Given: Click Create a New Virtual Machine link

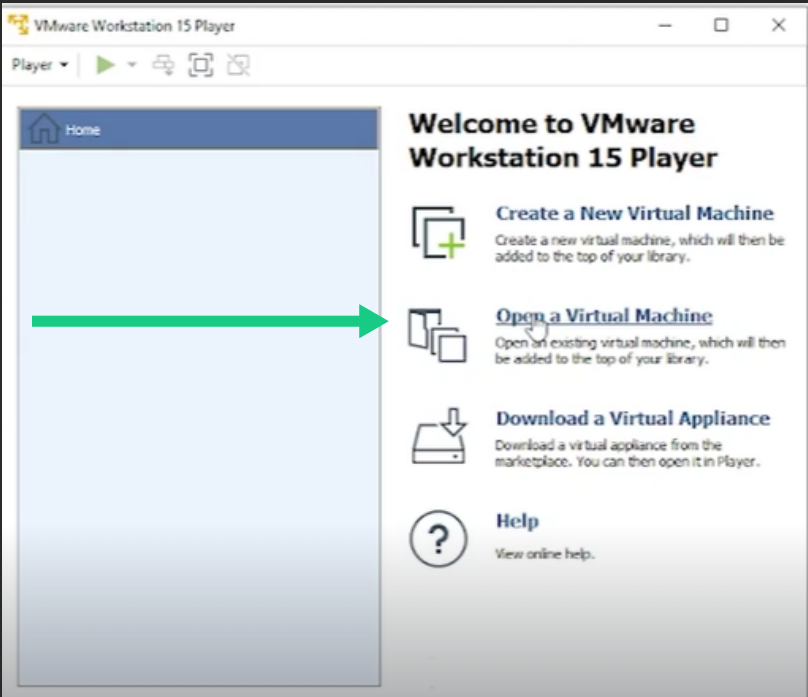Looking at the screenshot, I should 634,213.
